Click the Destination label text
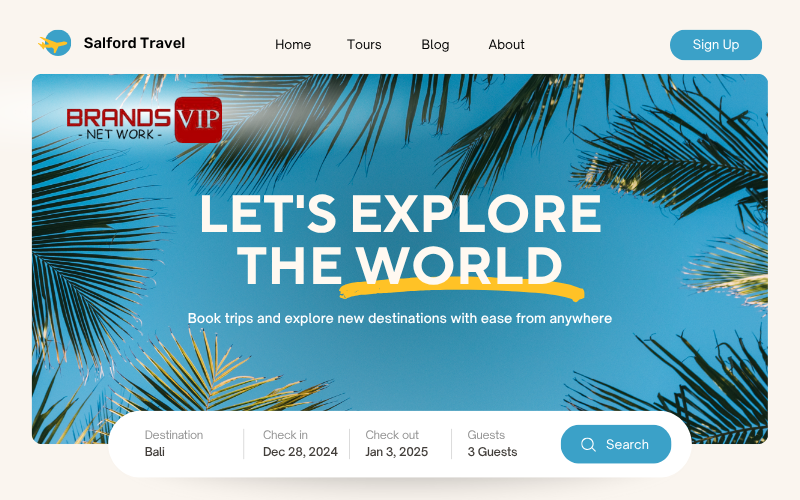The image size is (800, 500). tap(173, 435)
